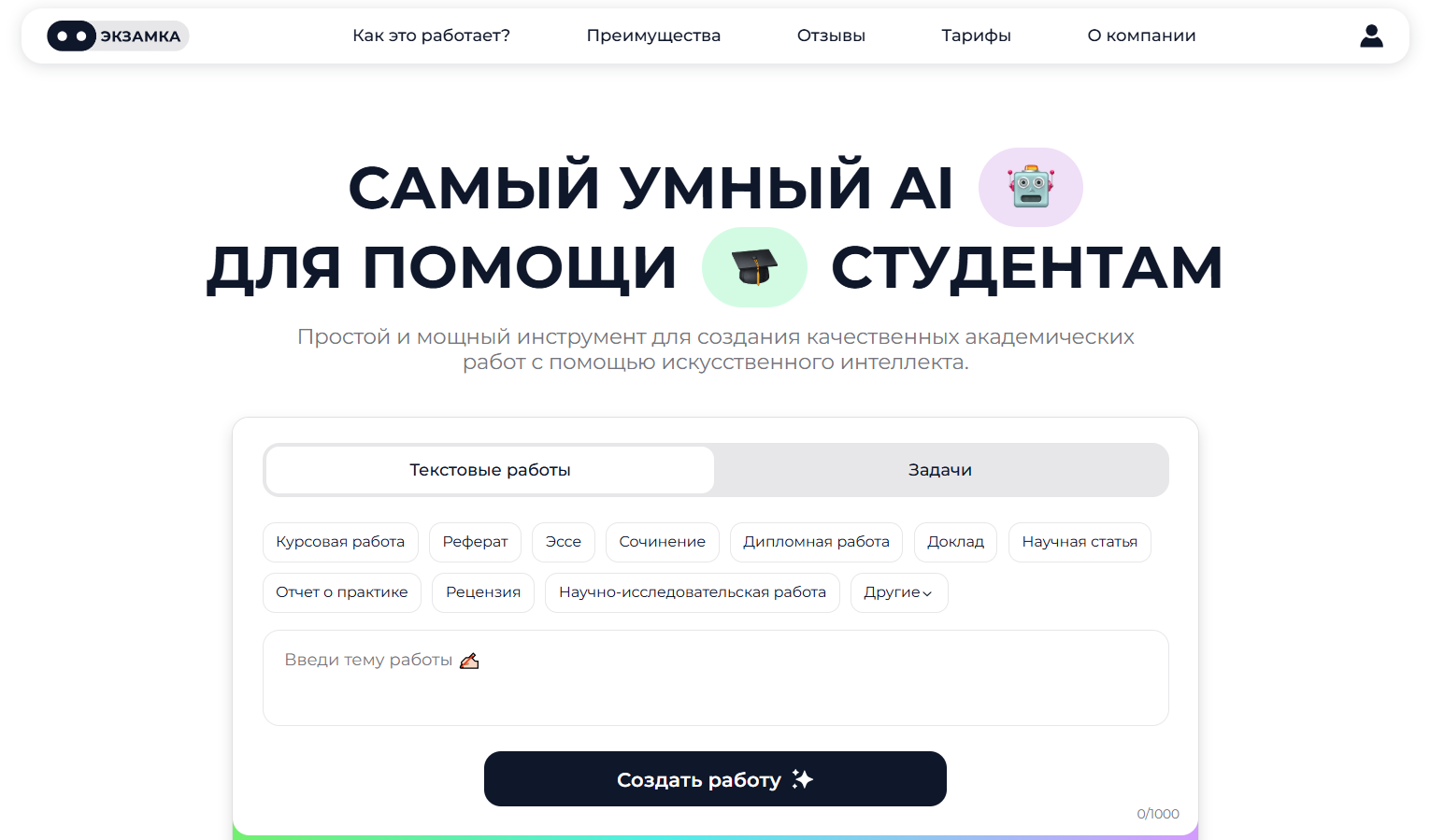The width and height of the screenshot is (1430, 840).
Task: Click the graduation cap emoji icon
Action: coord(754,267)
